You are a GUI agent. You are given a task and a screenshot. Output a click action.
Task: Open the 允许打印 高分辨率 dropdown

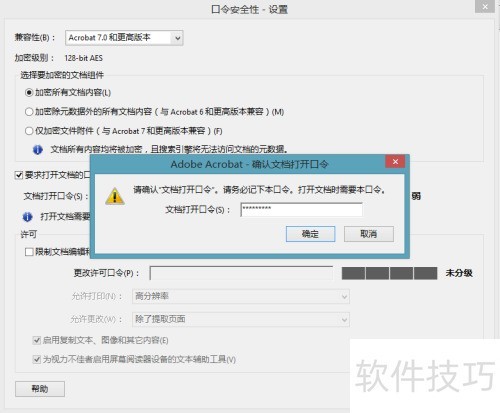click(241, 296)
